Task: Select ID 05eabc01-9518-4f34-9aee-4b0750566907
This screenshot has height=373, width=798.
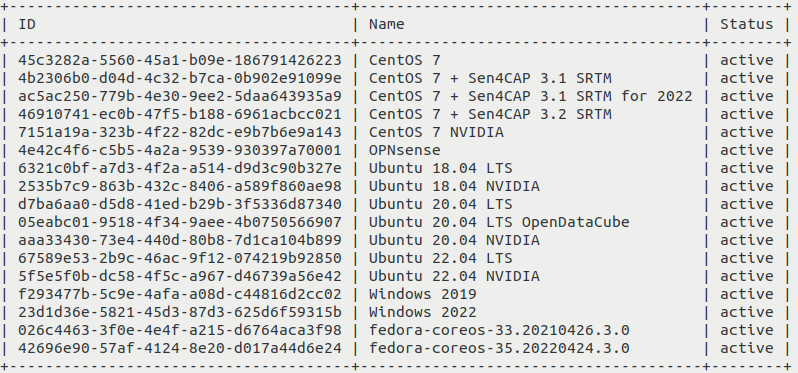Action: (180, 222)
